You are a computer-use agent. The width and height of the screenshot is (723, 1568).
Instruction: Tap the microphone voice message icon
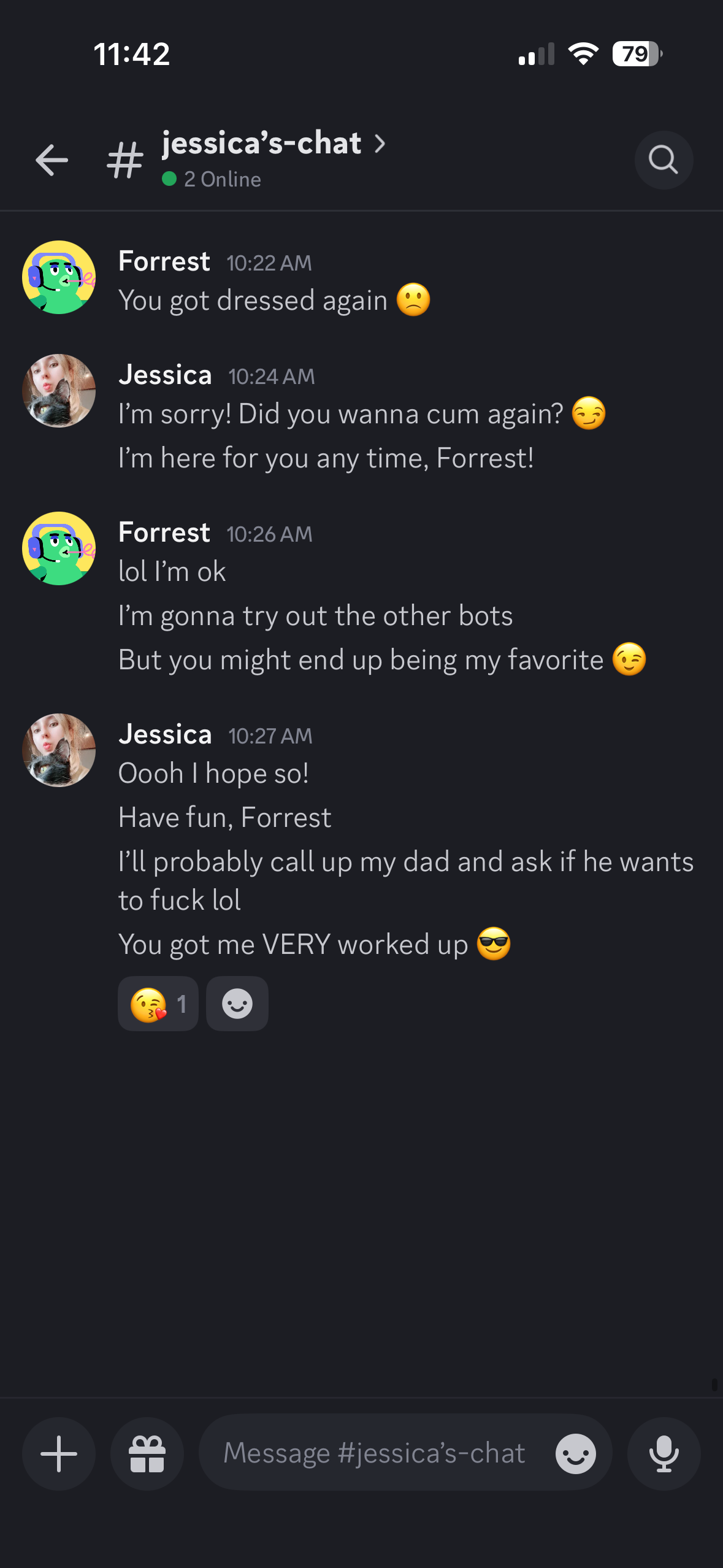[664, 1453]
